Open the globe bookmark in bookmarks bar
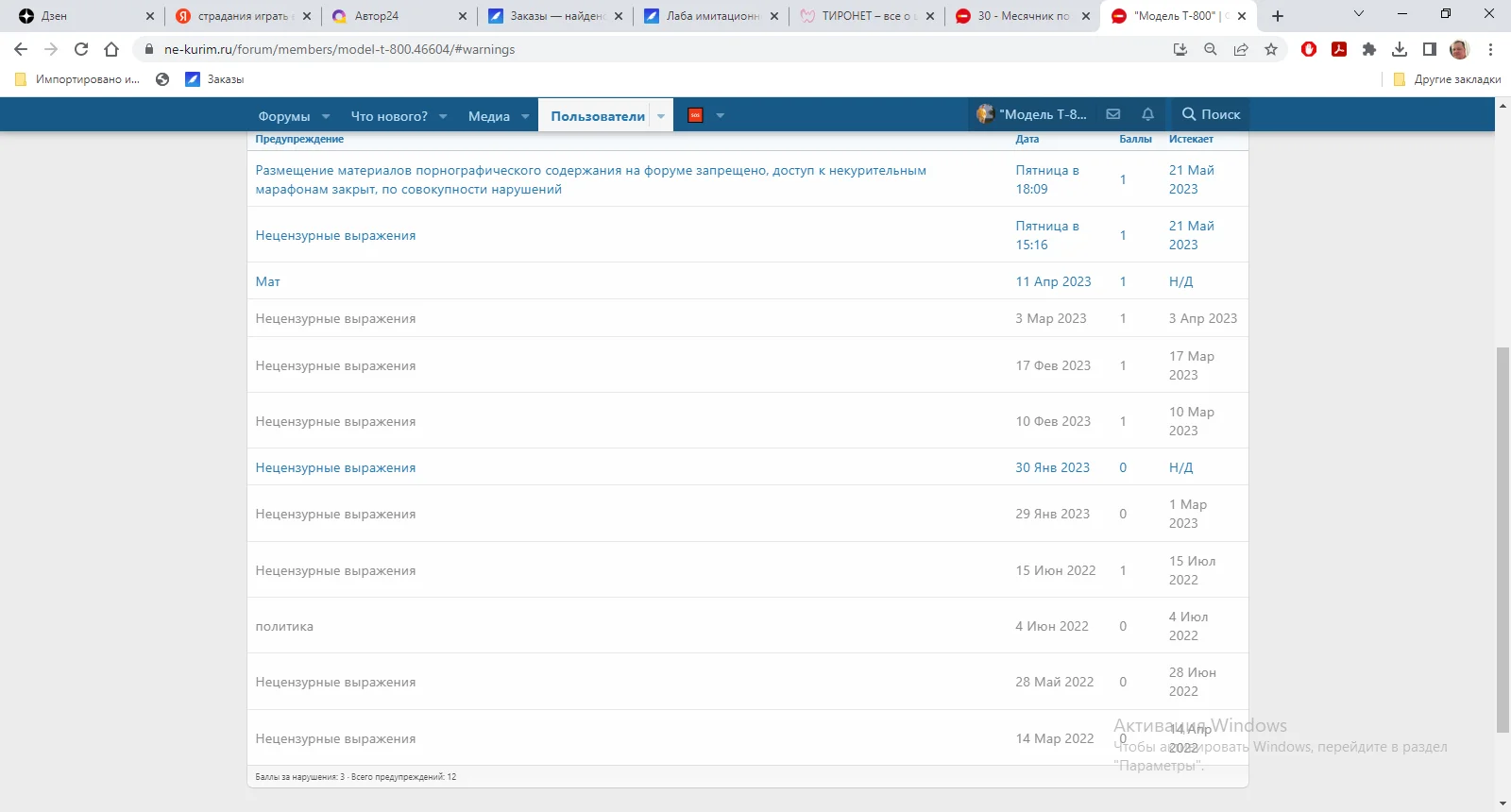 (x=162, y=79)
